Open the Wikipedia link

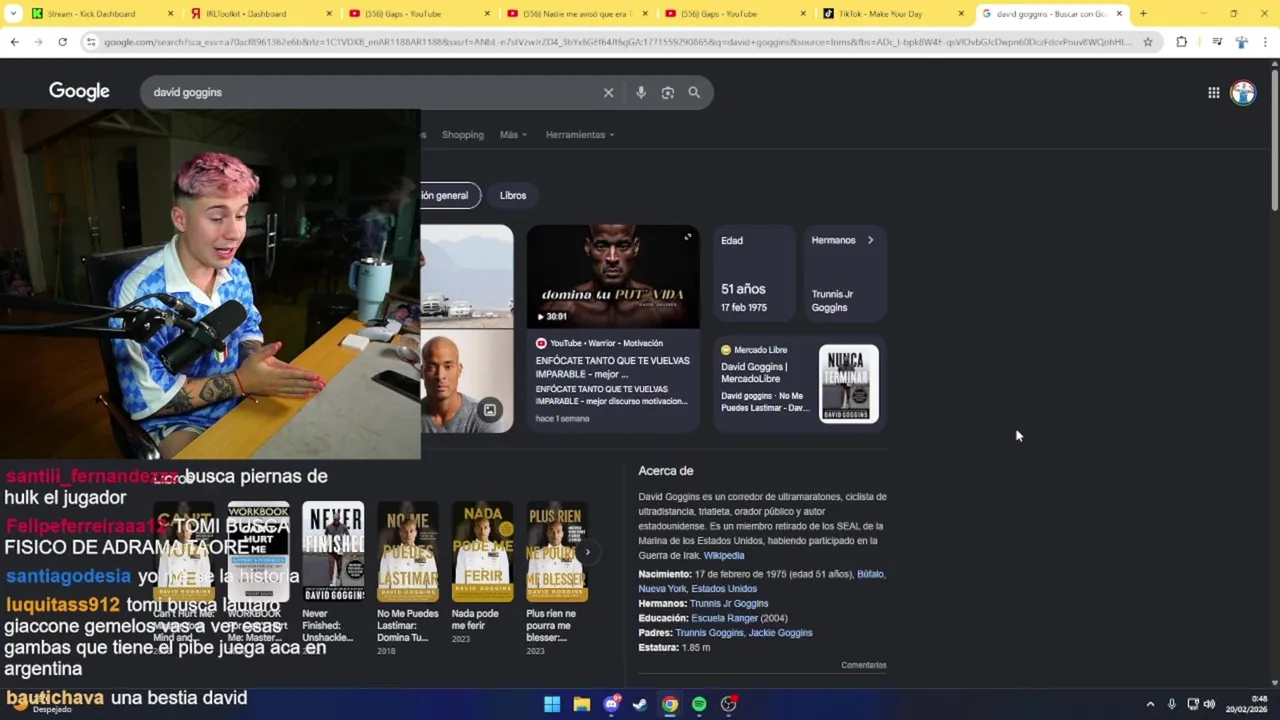point(724,555)
